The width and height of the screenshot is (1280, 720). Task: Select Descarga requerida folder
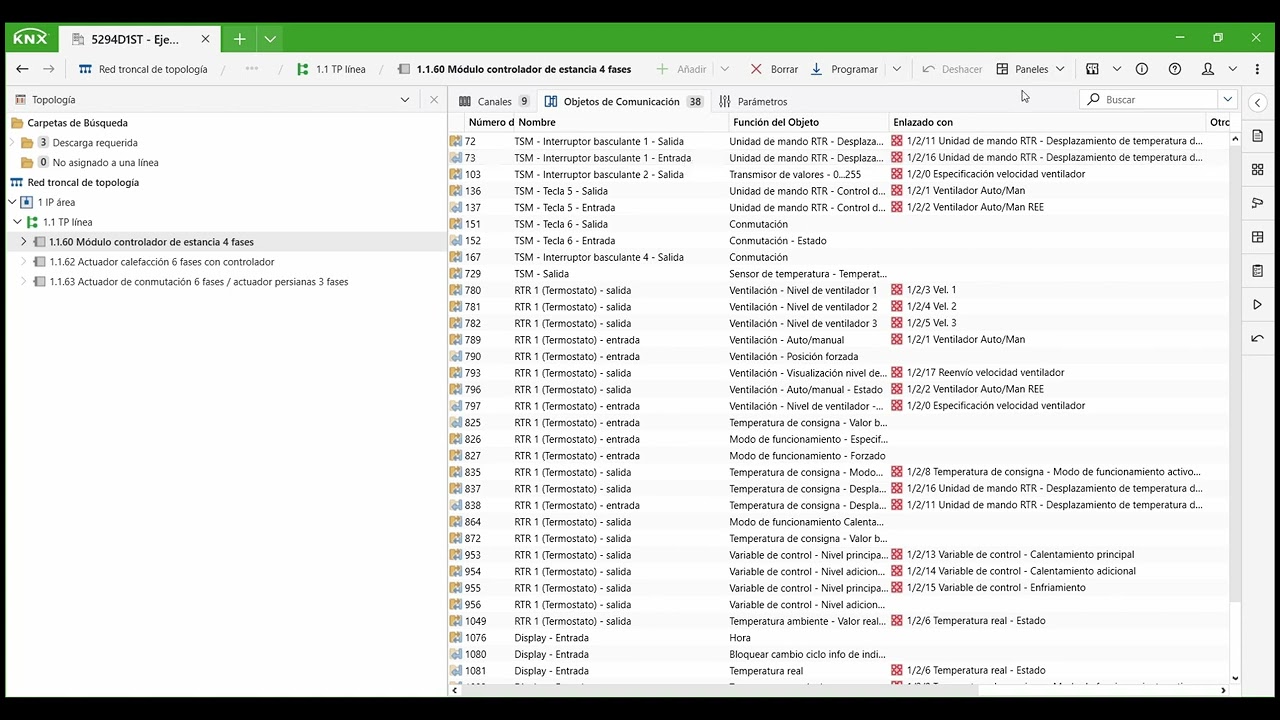[x=95, y=143]
